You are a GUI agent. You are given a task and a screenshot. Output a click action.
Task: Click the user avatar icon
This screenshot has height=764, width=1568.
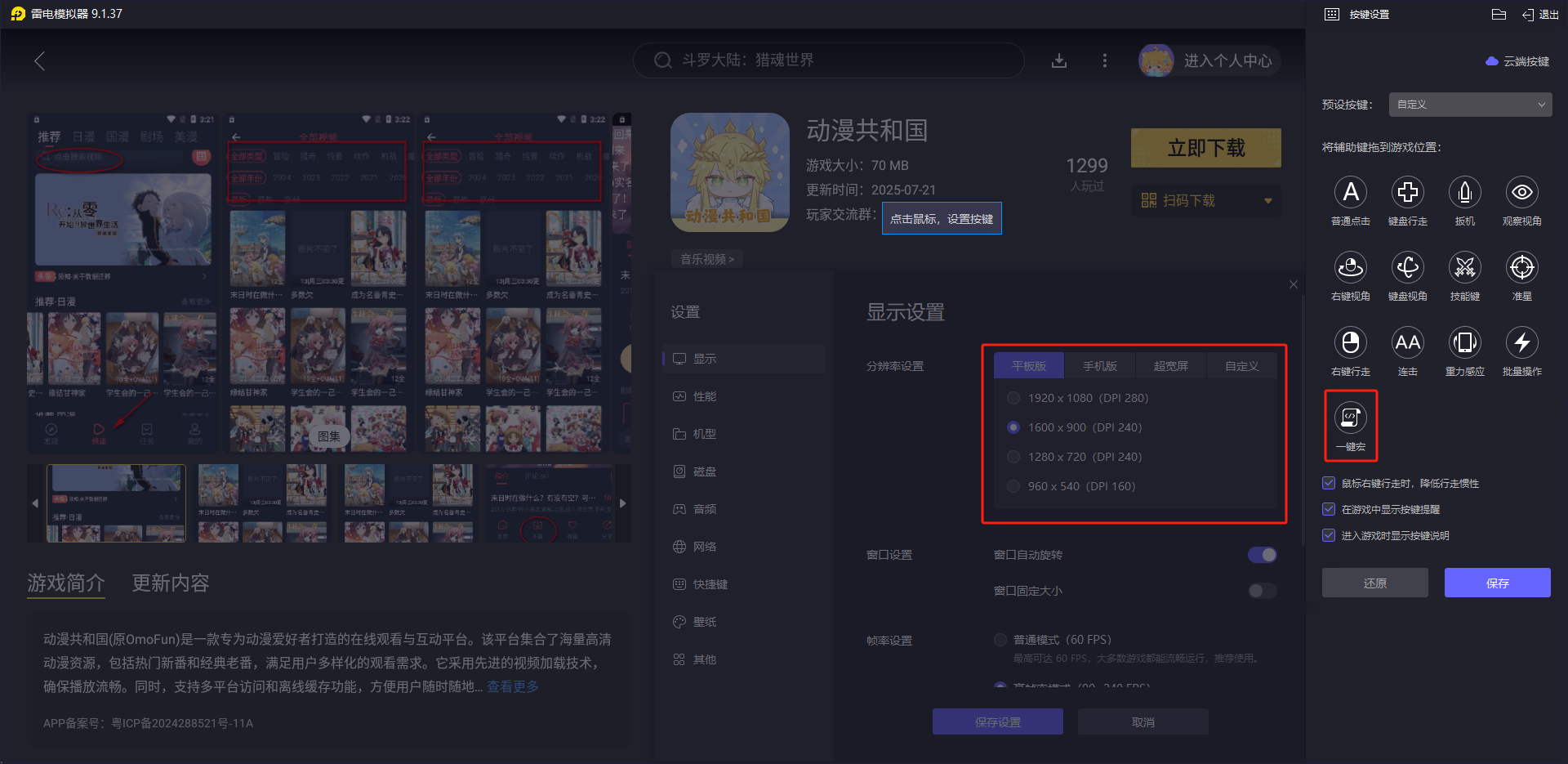point(1156,60)
